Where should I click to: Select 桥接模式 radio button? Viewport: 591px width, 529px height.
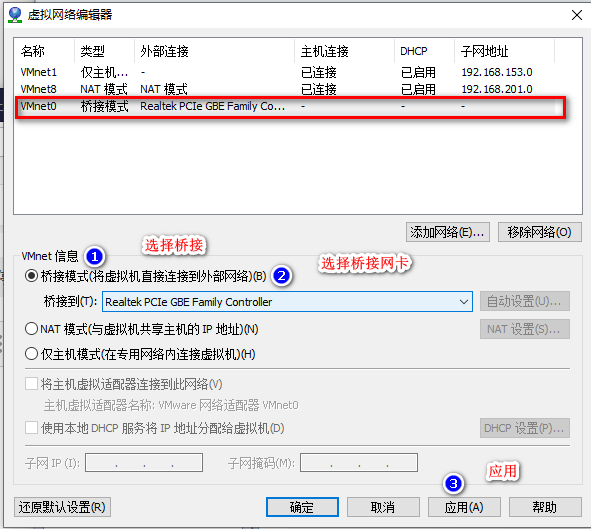pyautogui.click(x=31, y=276)
